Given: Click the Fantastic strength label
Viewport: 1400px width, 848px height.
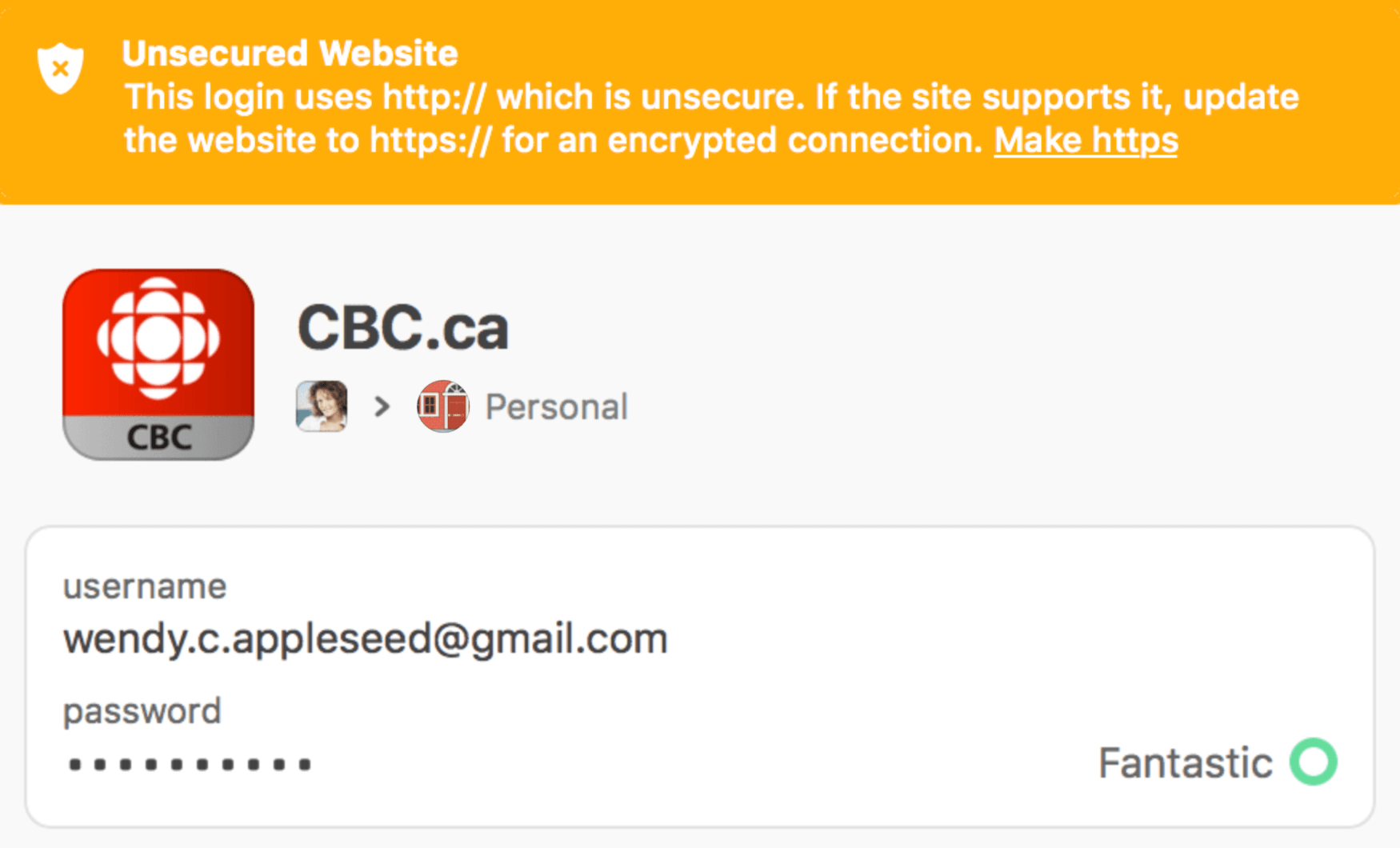Looking at the screenshot, I should coord(1186,762).
